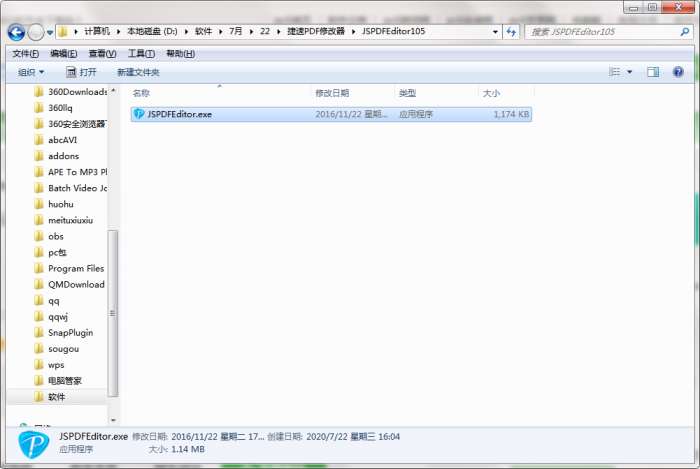This screenshot has height=469, width=700.
Task: Click the navigation pane scroll up arrow
Action: (x=113, y=91)
